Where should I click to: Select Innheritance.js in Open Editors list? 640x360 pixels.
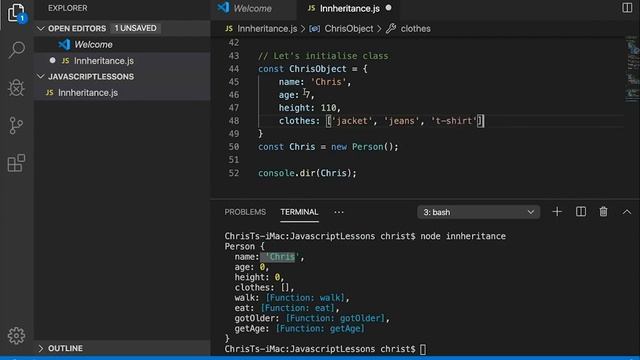point(122,60)
